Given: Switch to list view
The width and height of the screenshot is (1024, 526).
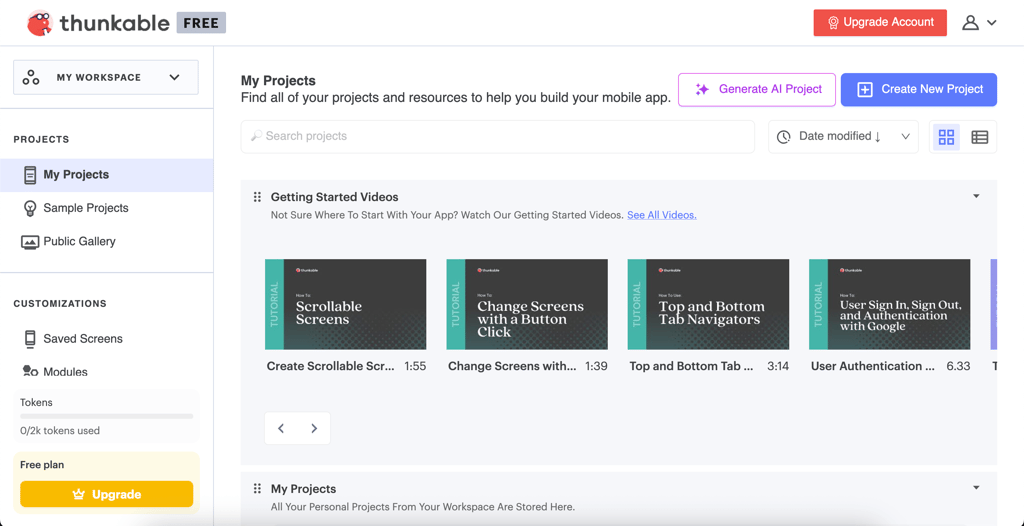Looking at the screenshot, I should 980,137.
